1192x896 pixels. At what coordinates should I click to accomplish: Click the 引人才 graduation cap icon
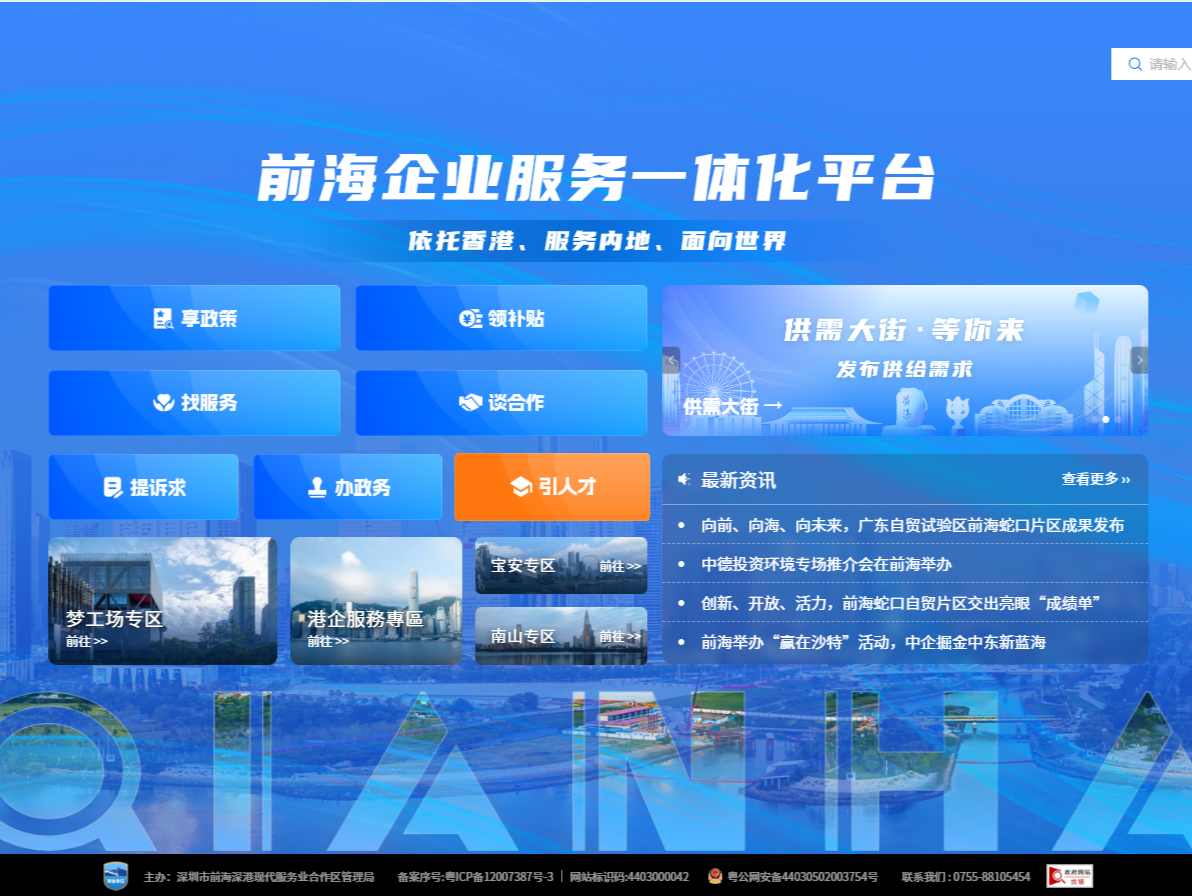(x=521, y=486)
